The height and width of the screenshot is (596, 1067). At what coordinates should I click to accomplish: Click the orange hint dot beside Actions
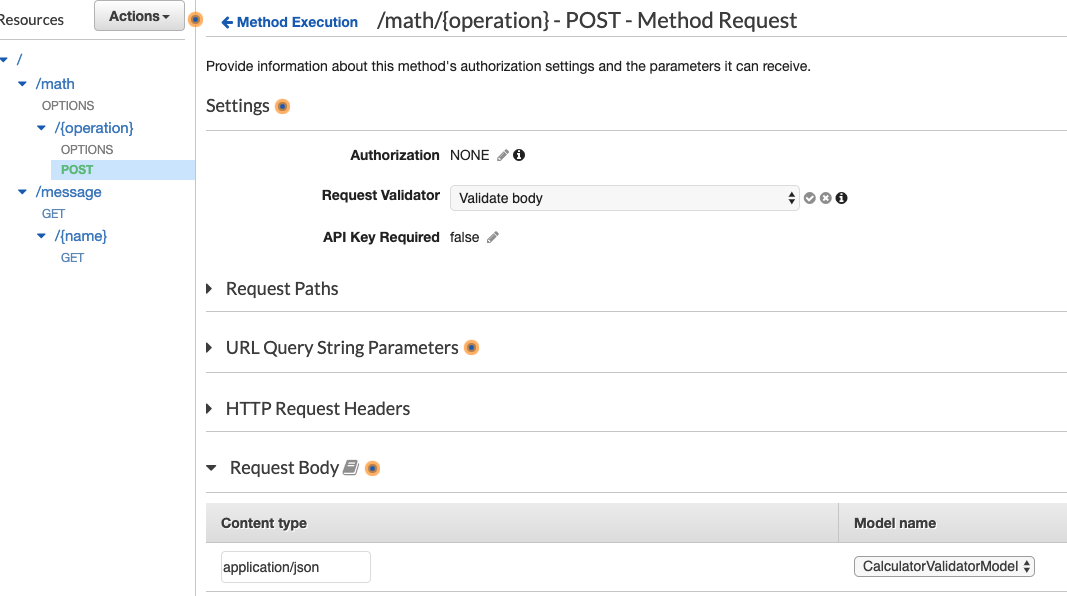[x=195, y=19]
